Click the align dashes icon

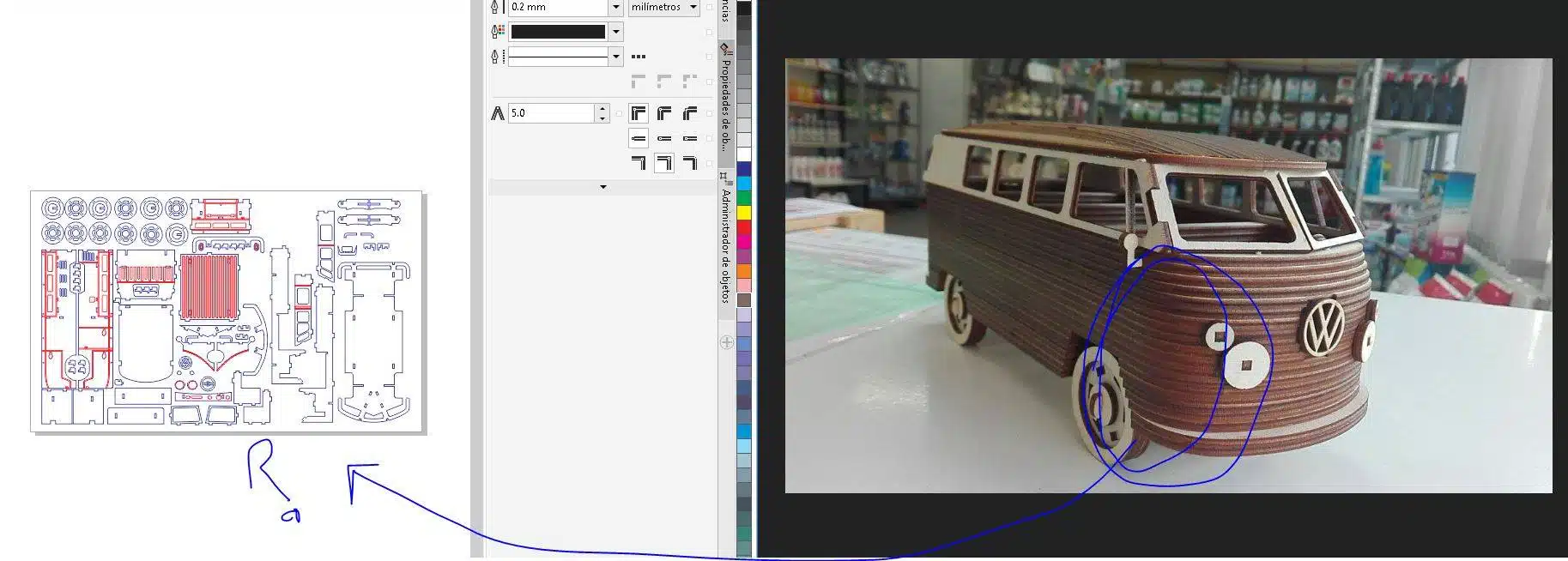click(664, 81)
